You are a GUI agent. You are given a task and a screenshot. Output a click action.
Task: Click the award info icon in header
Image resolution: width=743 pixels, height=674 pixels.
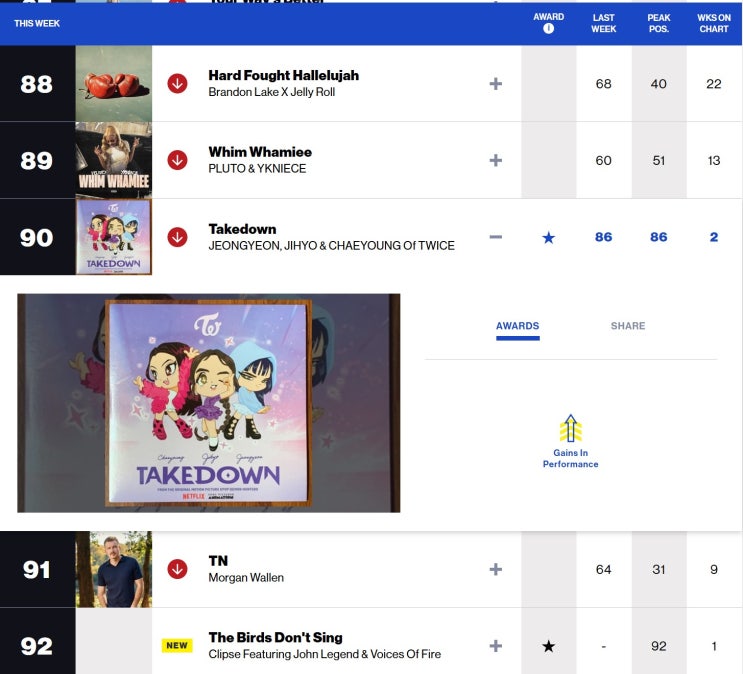pyautogui.click(x=548, y=28)
